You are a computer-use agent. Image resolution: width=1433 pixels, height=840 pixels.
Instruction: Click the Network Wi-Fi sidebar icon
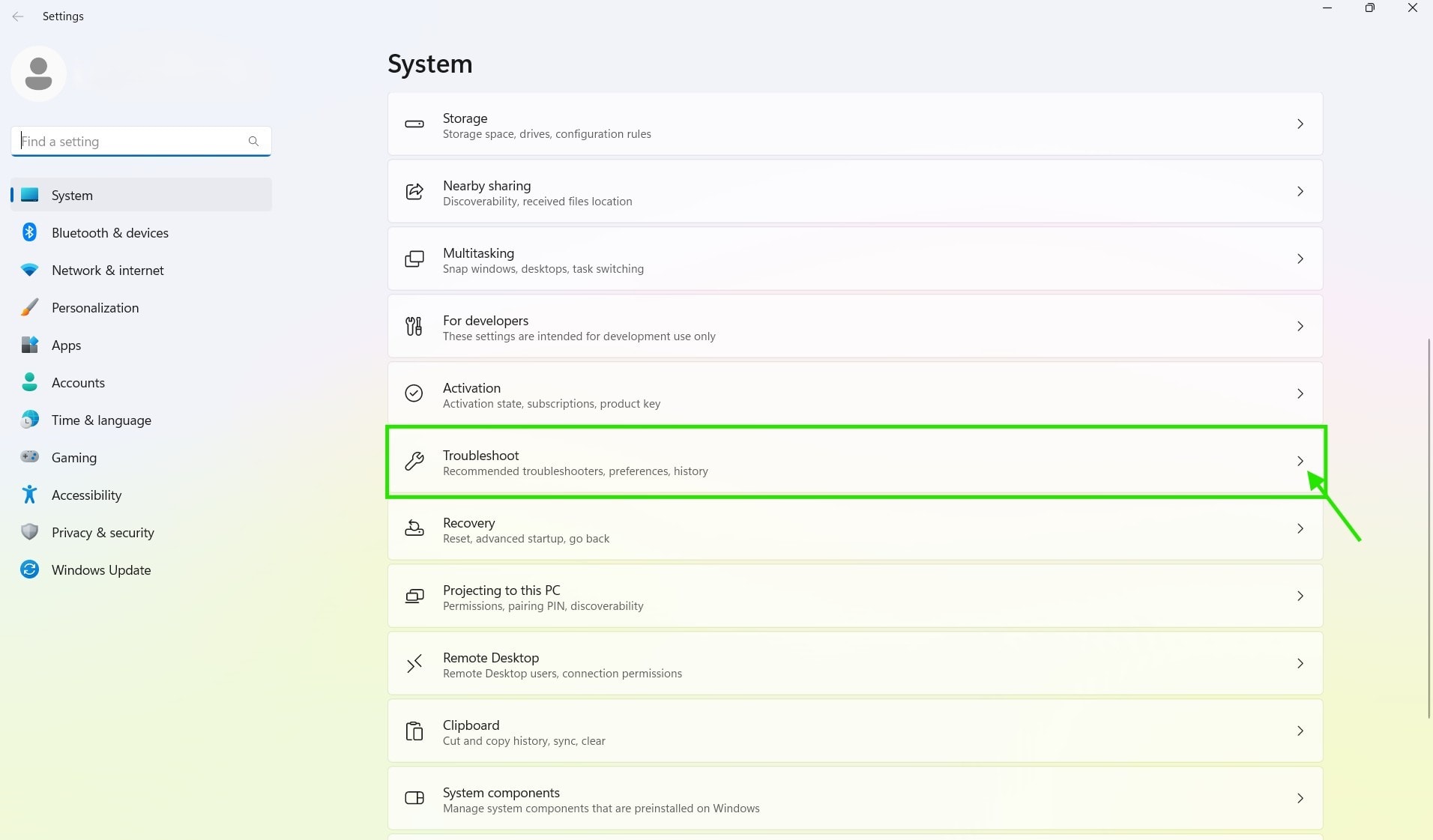click(29, 270)
